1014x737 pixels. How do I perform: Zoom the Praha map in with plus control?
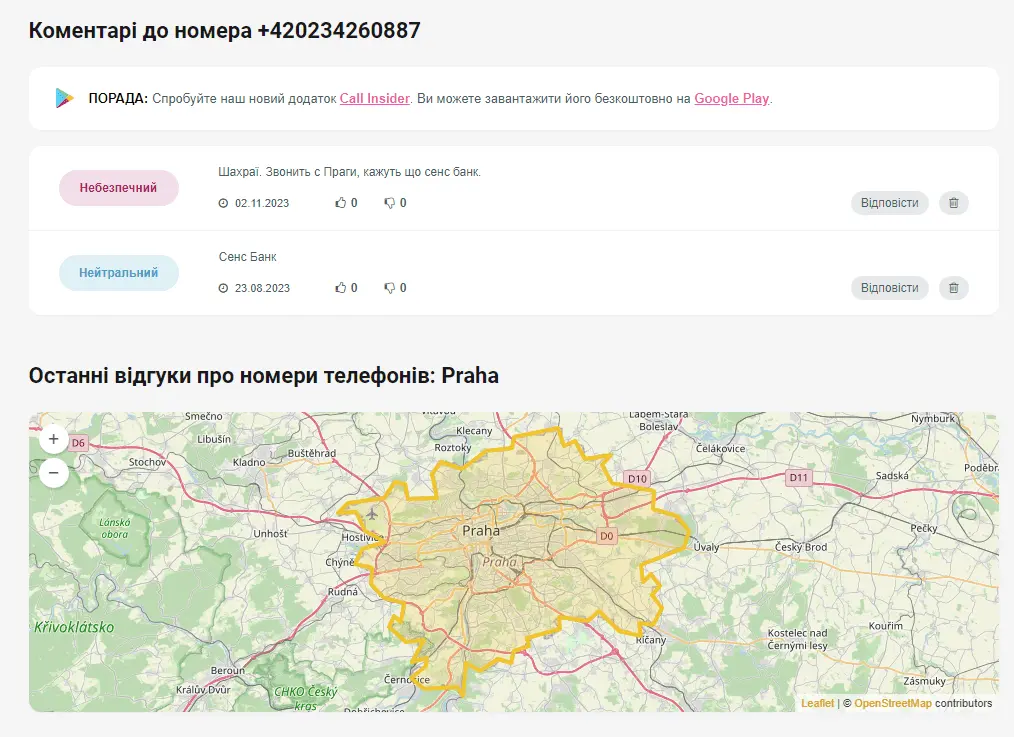point(54,438)
